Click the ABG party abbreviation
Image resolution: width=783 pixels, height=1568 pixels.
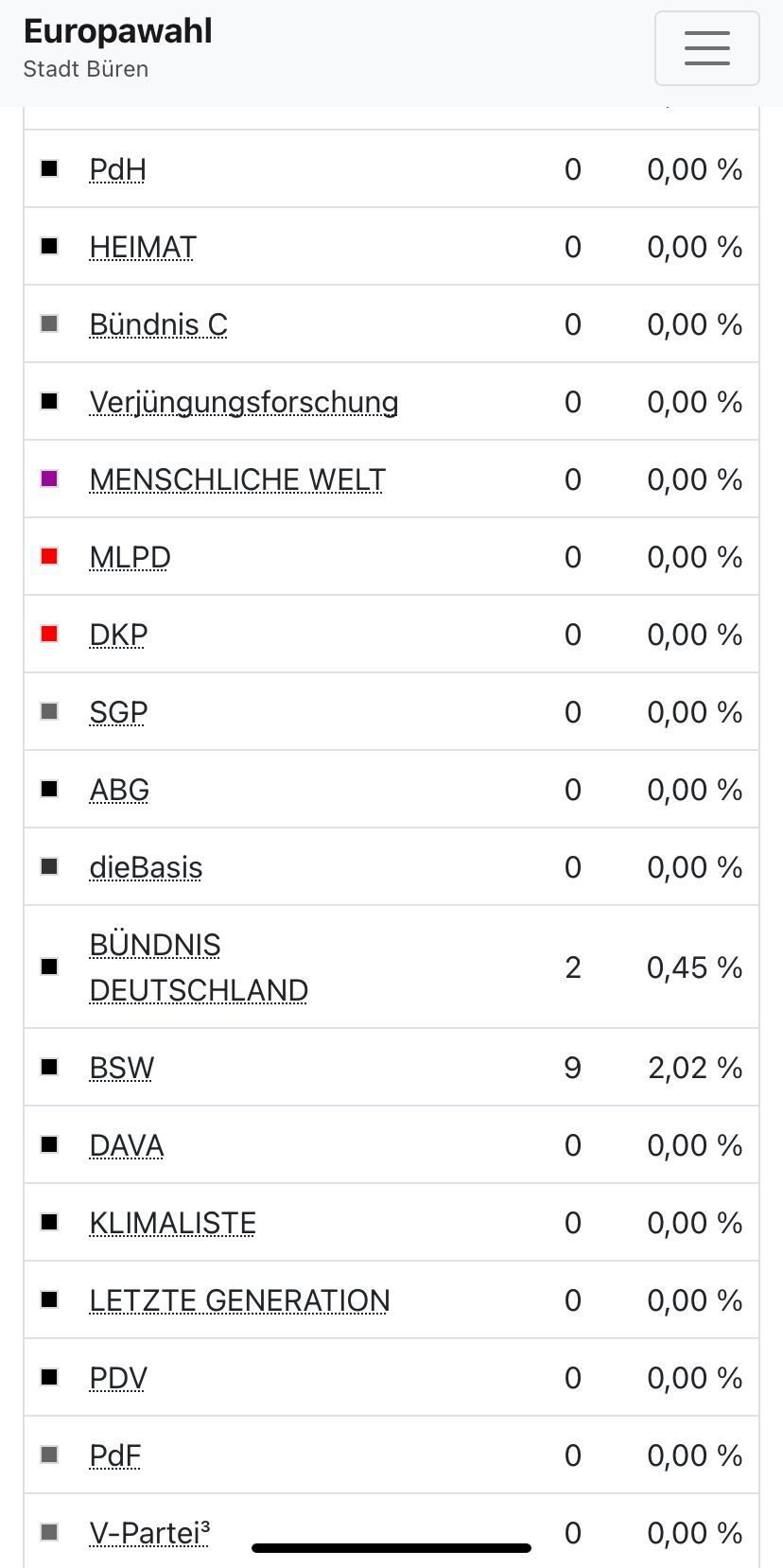[119, 790]
